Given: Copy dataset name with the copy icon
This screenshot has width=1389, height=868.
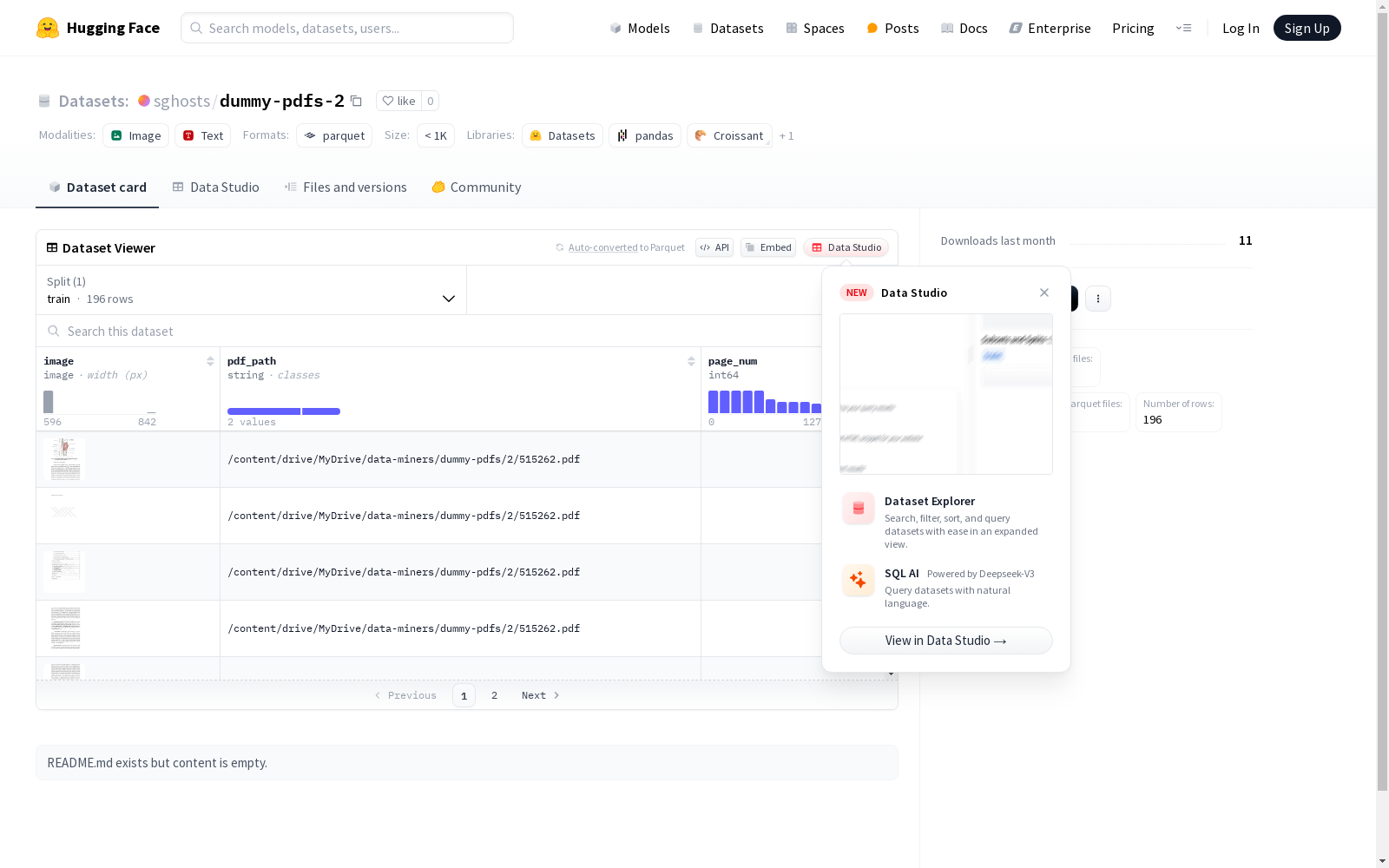Looking at the screenshot, I should [x=356, y=101].
